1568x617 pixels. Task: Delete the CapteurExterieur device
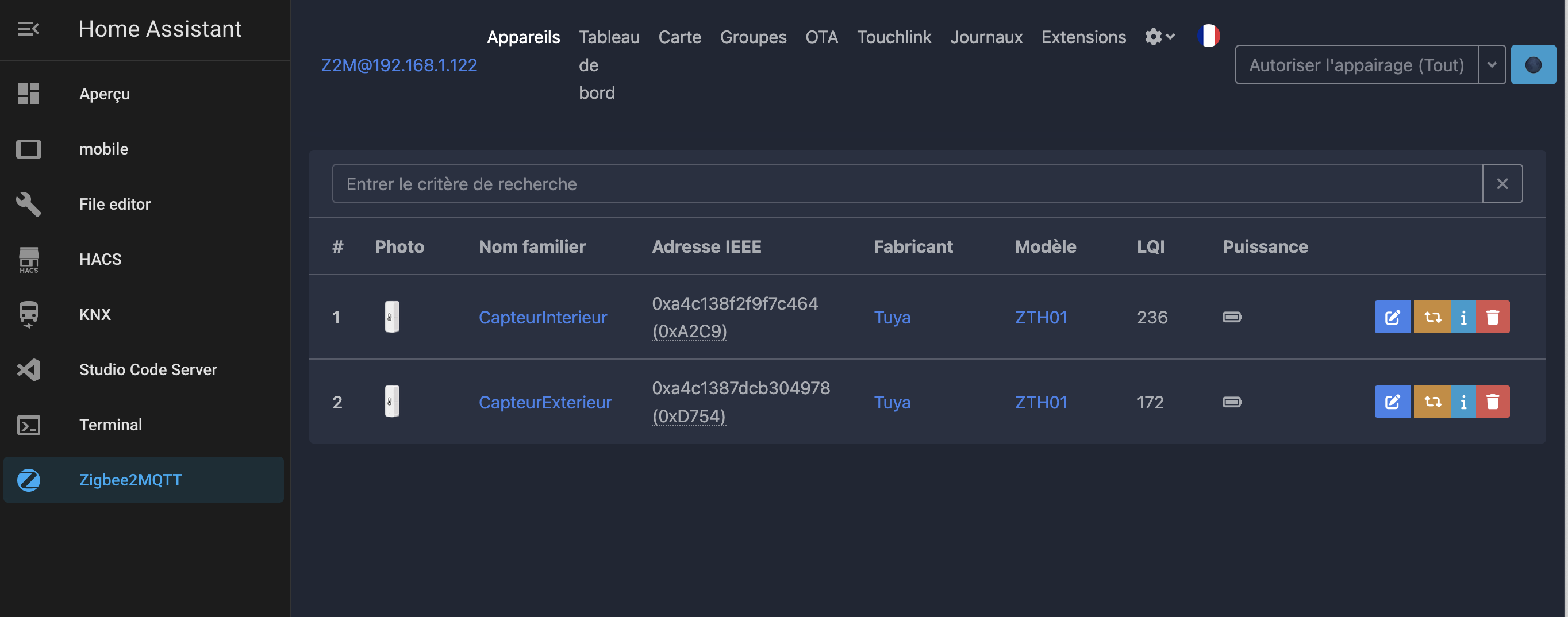[1493, 402]
